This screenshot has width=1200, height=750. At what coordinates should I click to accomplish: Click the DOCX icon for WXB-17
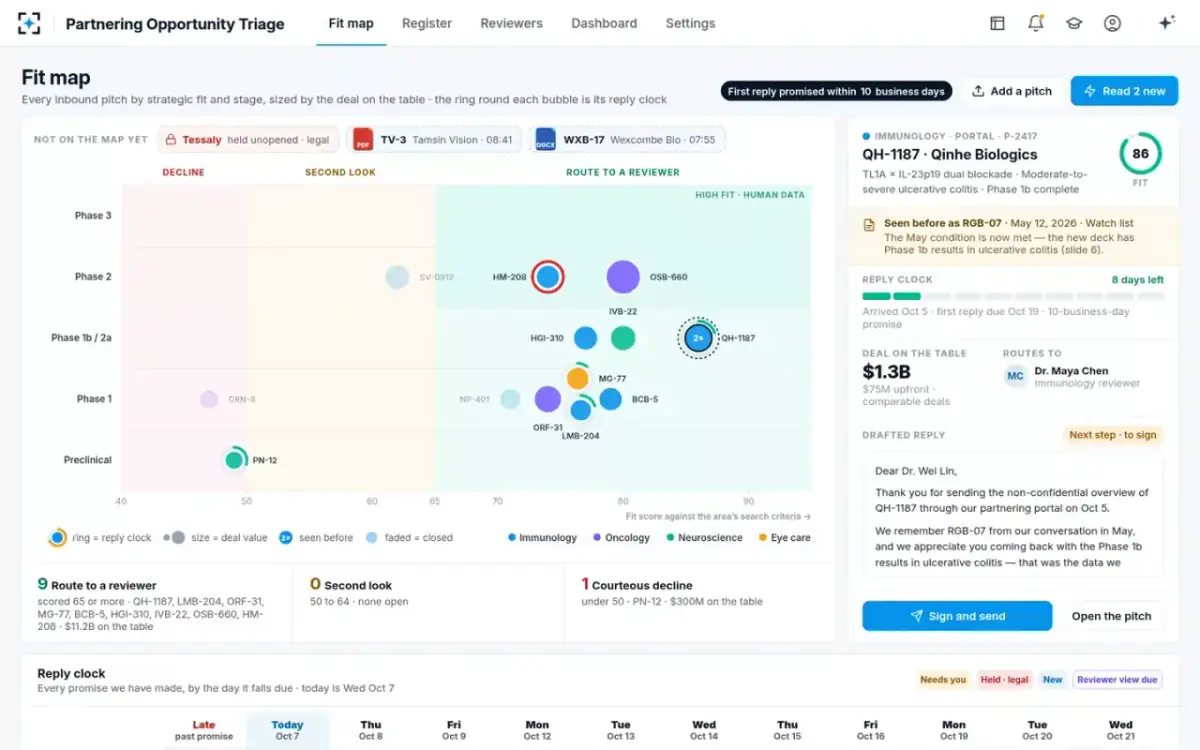click(545, 140)
